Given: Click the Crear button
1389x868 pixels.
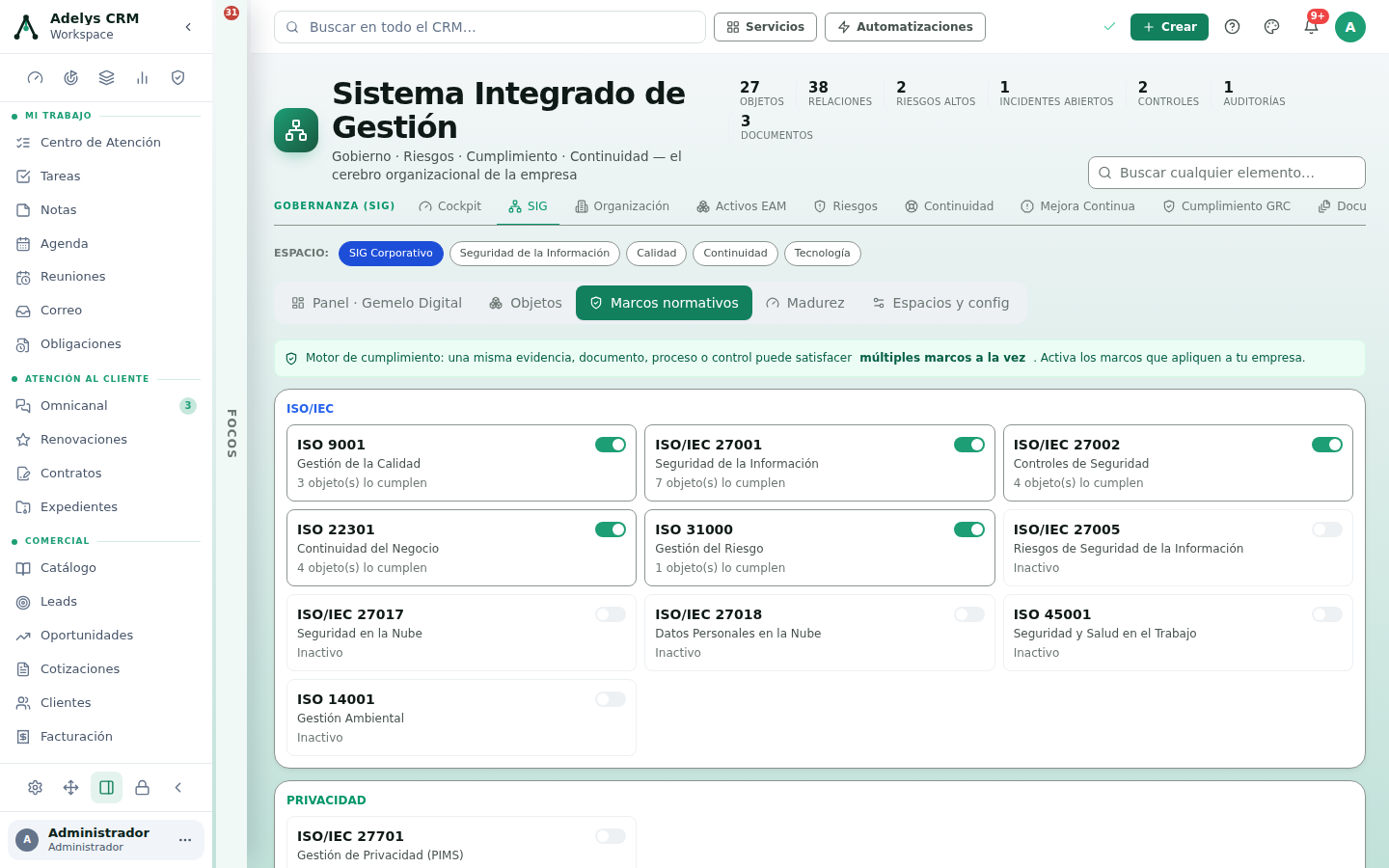Looking at the screenshot, I should 1169,27.
